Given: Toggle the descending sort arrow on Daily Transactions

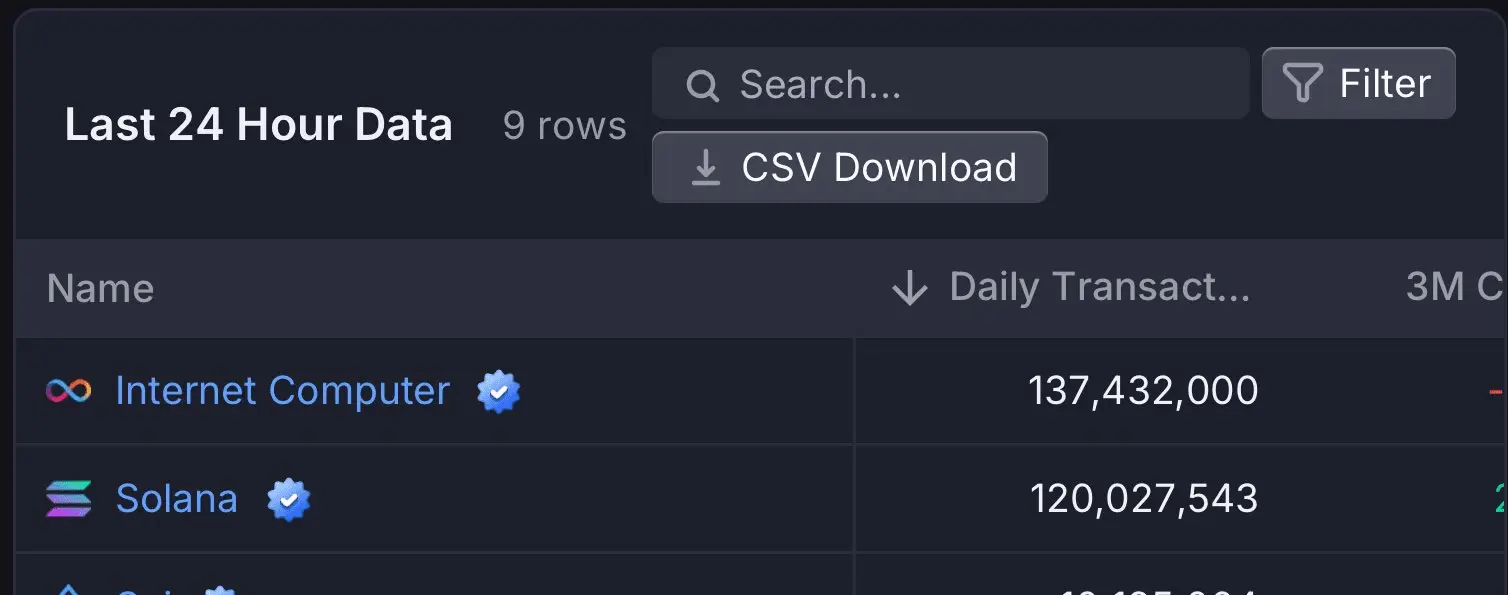Looking at the screenshot, I should pyautogui.click(x=909, y=288).
